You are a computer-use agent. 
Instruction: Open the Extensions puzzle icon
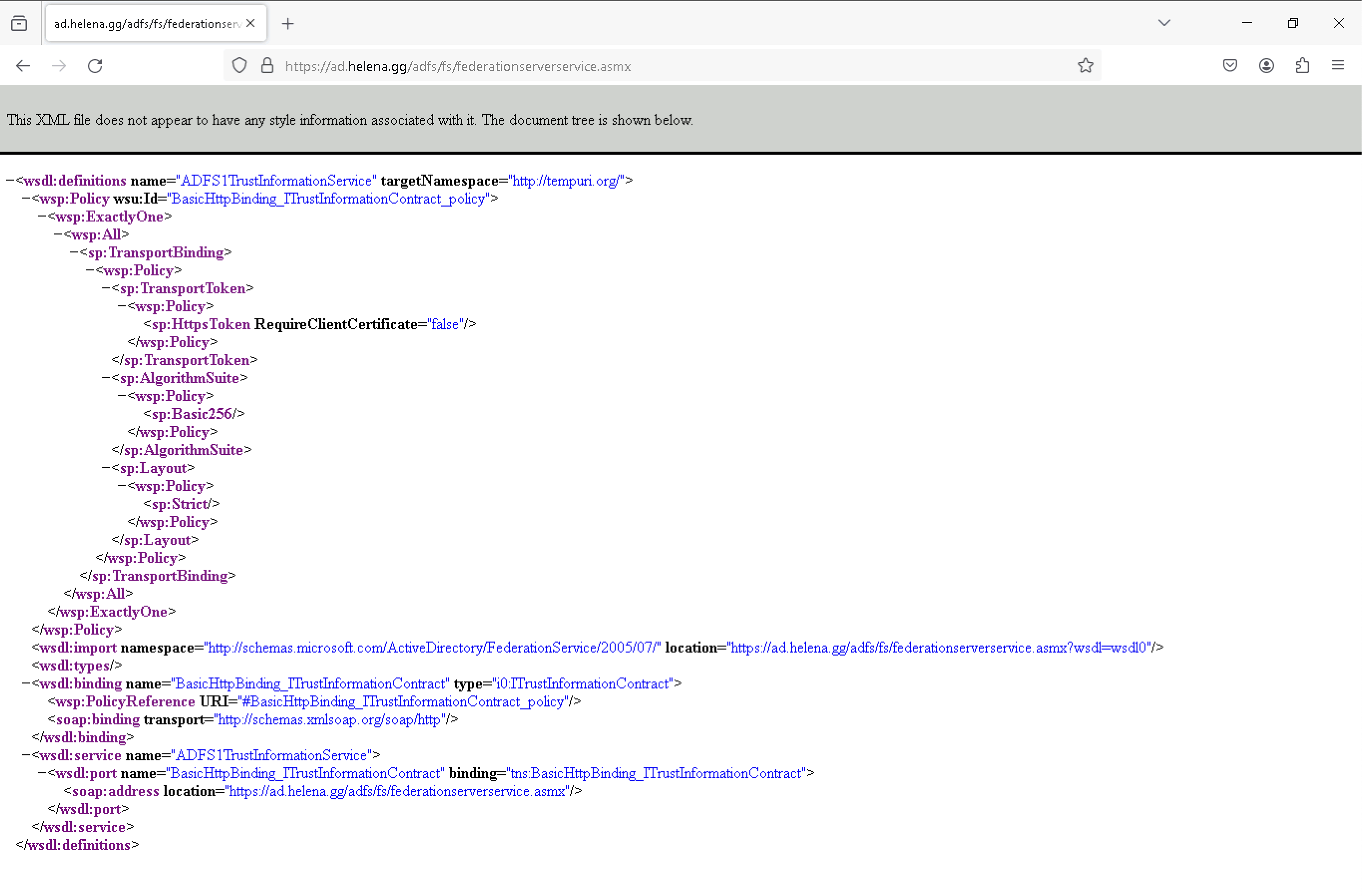click(1303, 66)
